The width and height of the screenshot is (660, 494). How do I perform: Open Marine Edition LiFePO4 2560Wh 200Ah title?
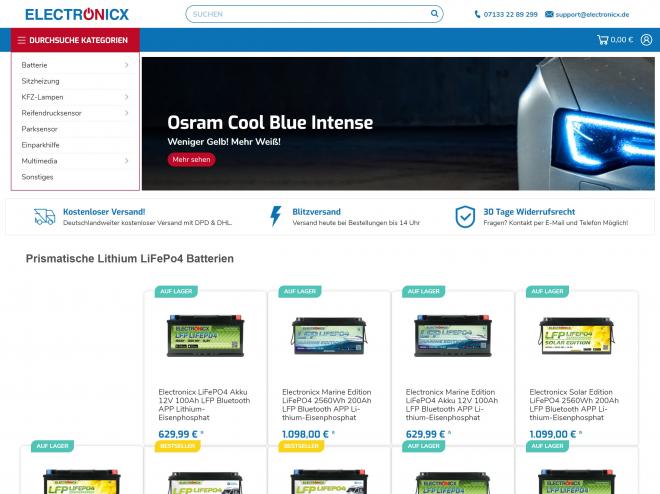pos(327,405)
